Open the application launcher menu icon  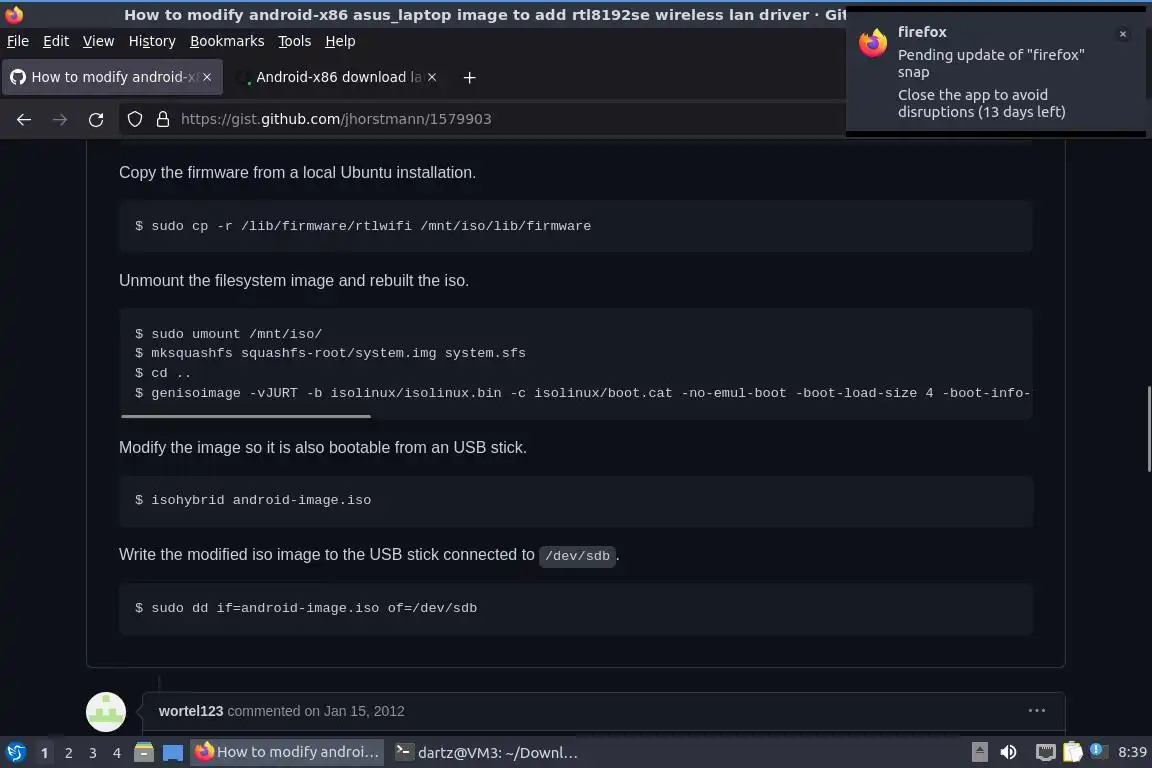(x=15, y=752)
